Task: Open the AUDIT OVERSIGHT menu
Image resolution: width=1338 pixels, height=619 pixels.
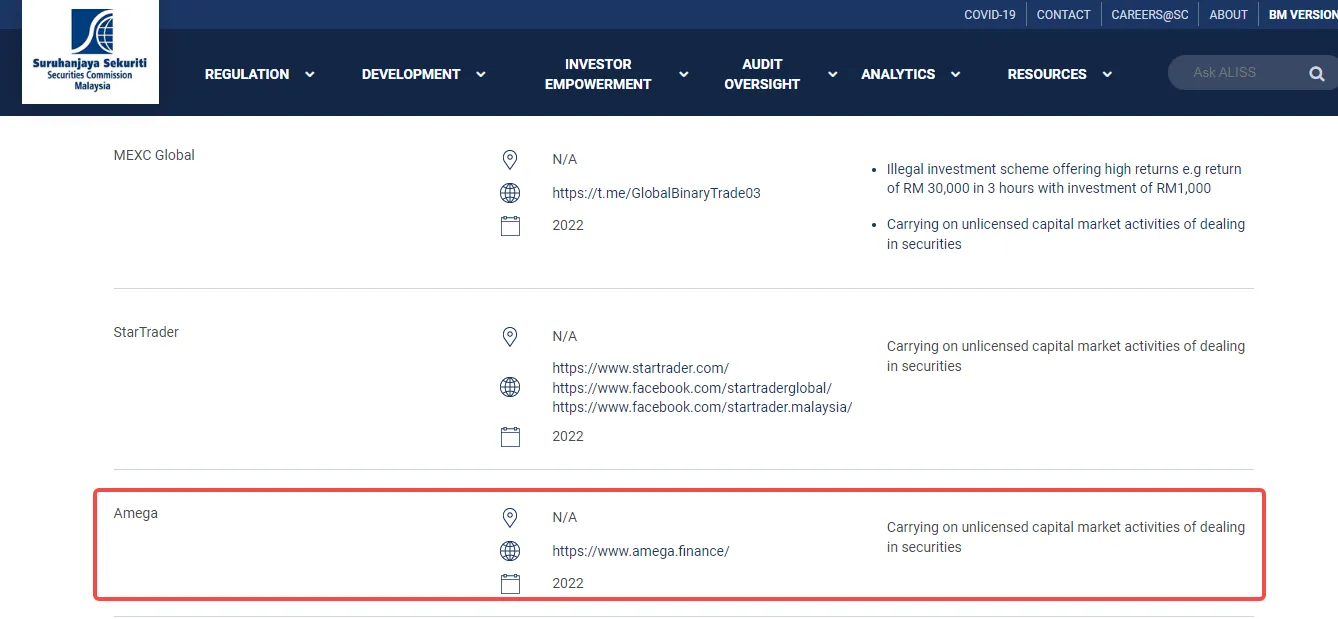Action: tap(762, 74)
